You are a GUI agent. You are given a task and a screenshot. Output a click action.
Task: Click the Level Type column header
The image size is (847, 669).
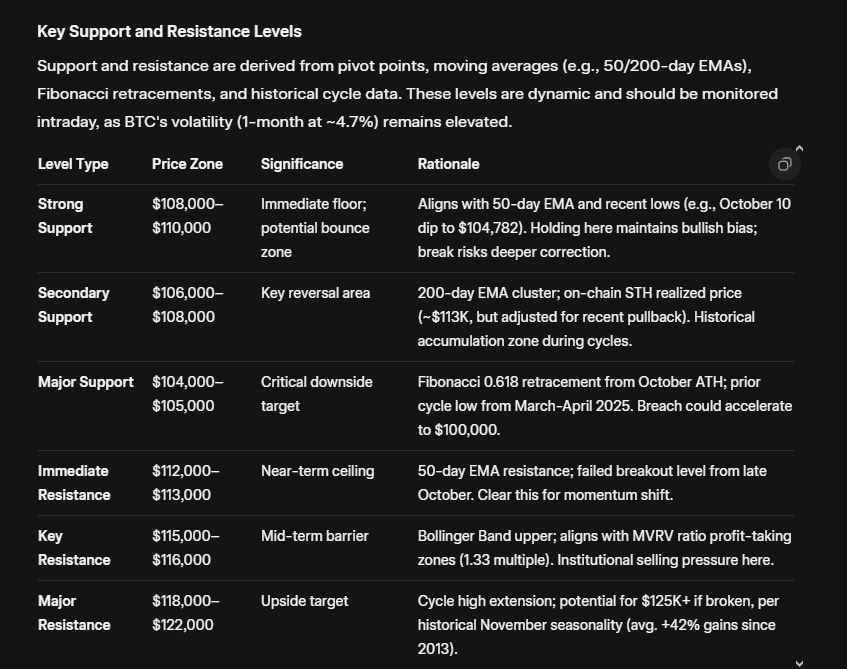point(73,164)
